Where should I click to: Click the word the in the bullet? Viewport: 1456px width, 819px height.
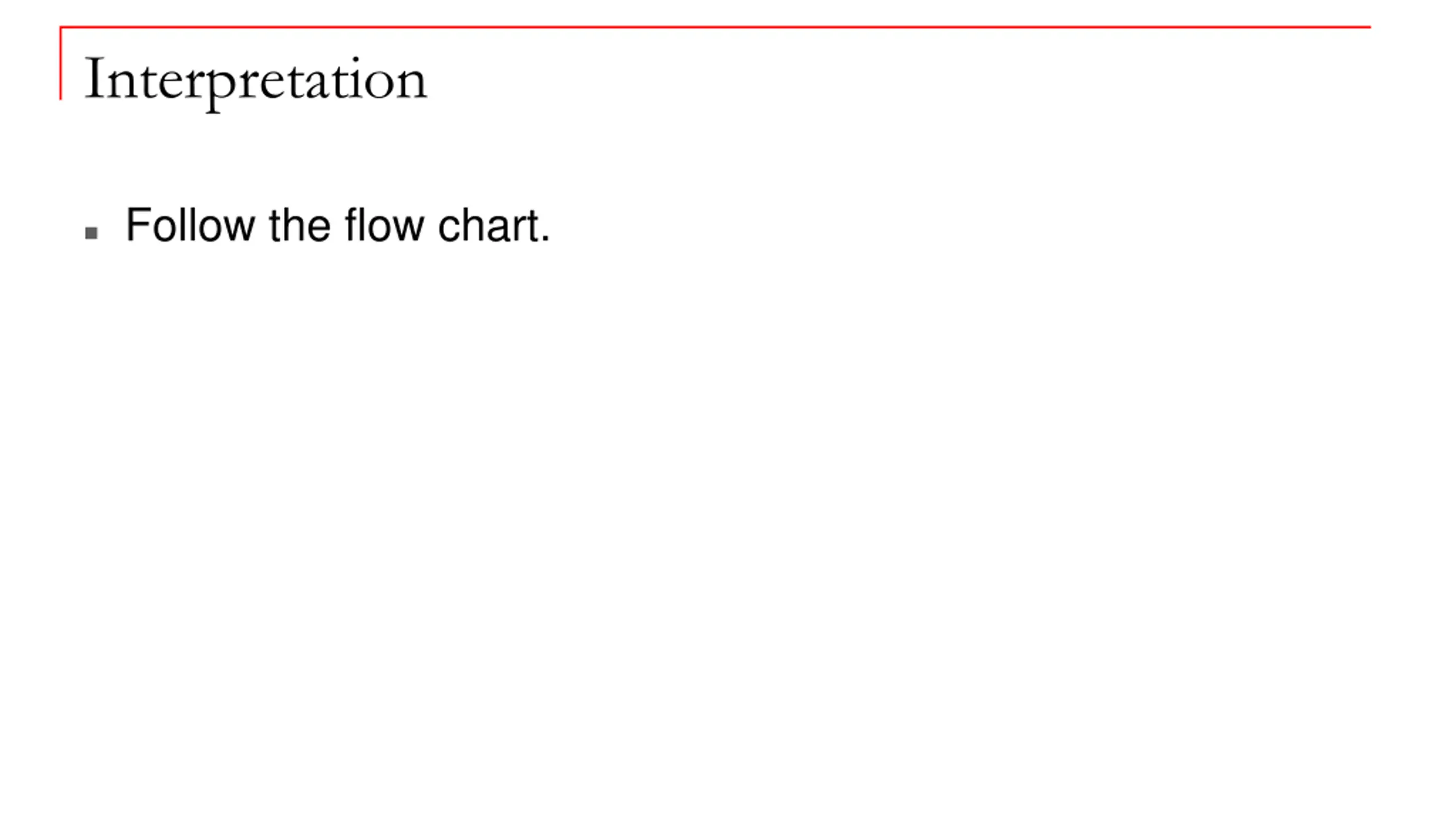click(300, 225)
